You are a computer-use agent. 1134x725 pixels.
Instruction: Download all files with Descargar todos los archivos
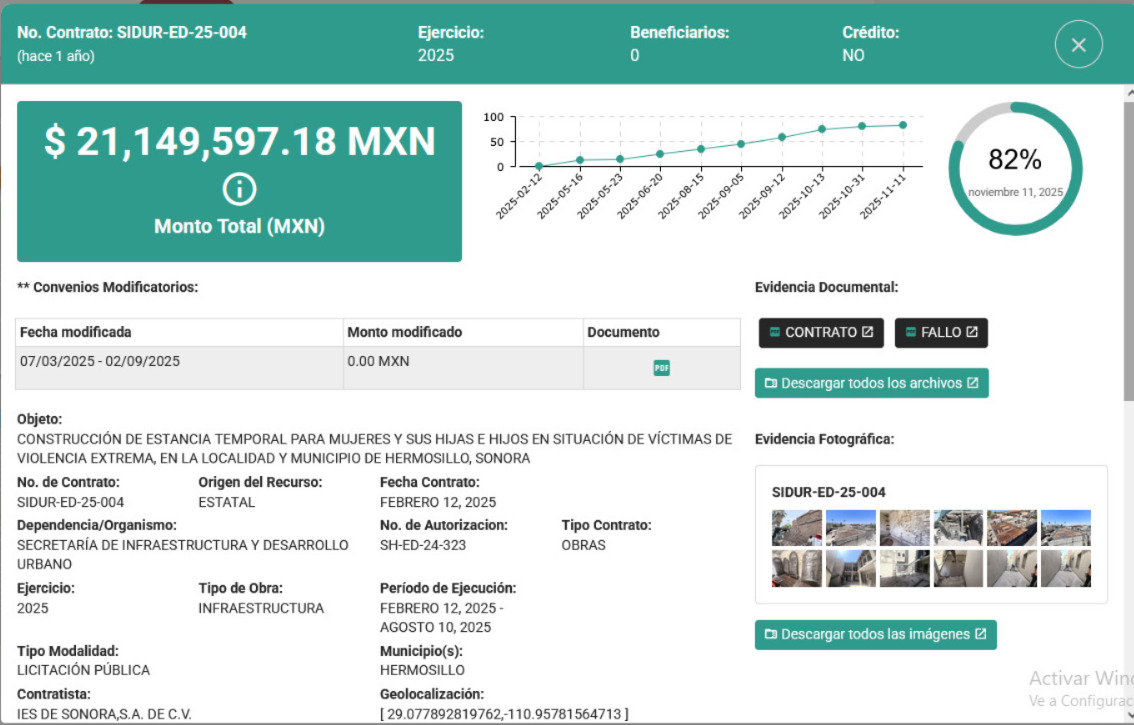click(871, 383)
